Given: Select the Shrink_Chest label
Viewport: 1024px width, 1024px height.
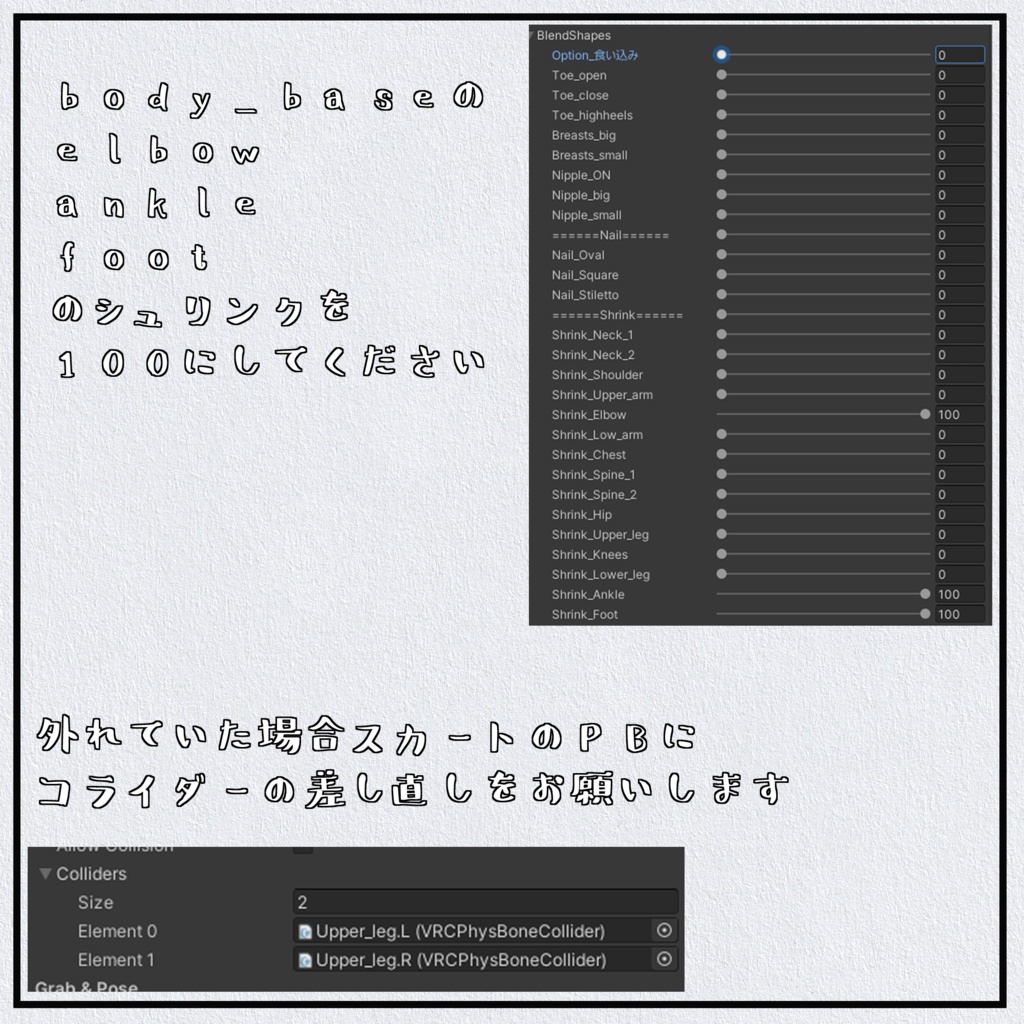Looking at the screenshot, I should pyautogui.click(x=588, y=455).
